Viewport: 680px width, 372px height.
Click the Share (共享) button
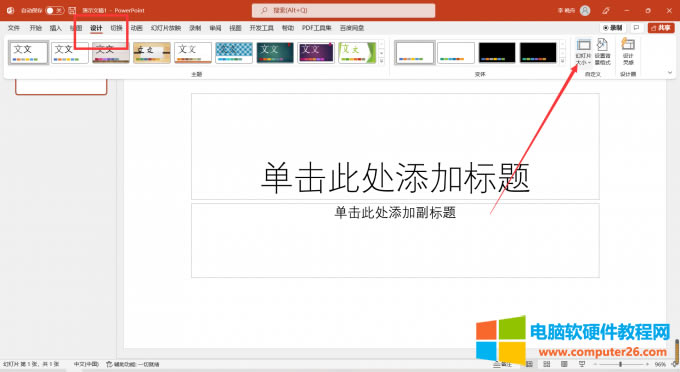[x=660, y=28]
